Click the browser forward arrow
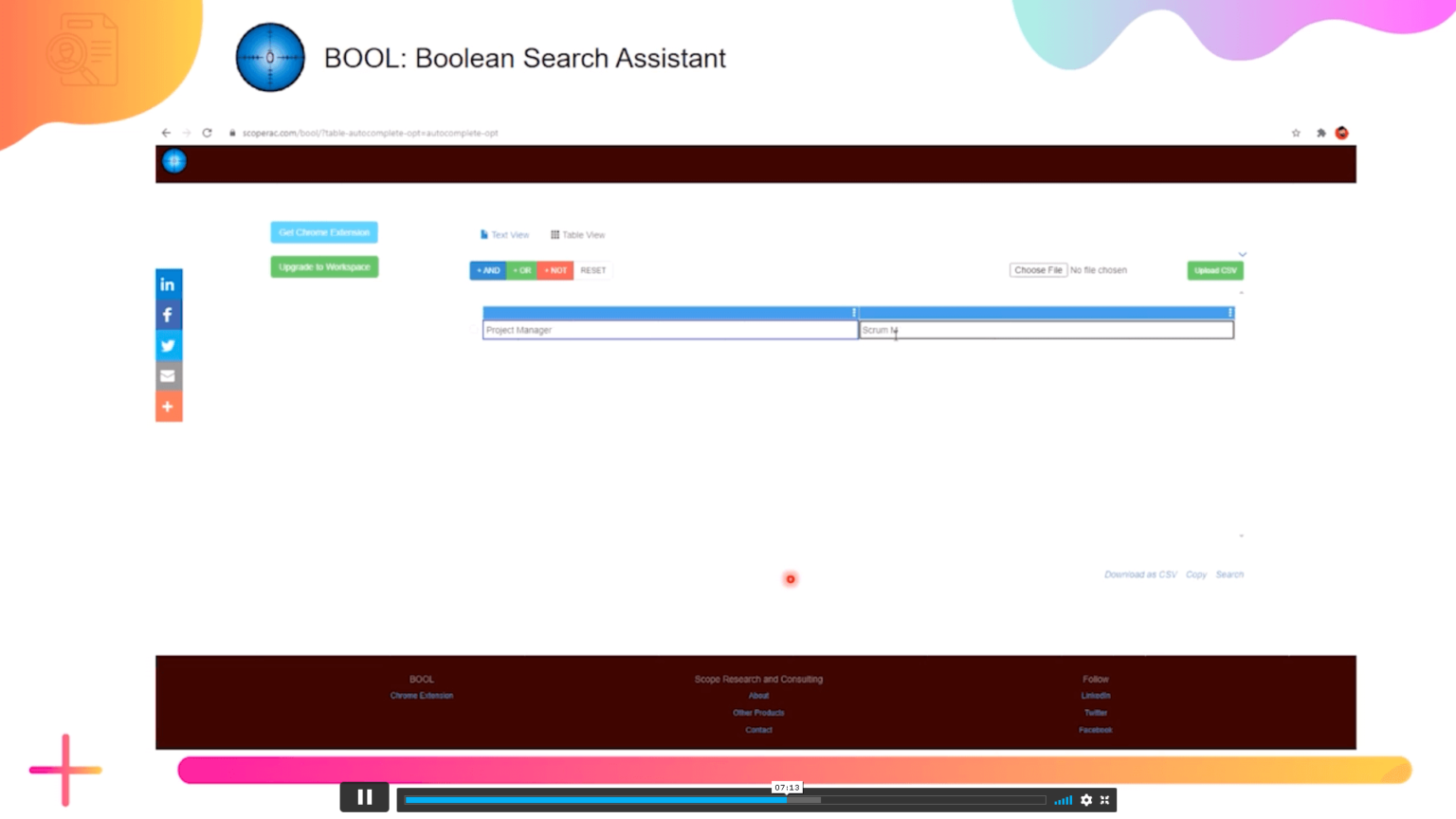The height and width of the screenshot is (819, 1456). [x=187, y=133]
